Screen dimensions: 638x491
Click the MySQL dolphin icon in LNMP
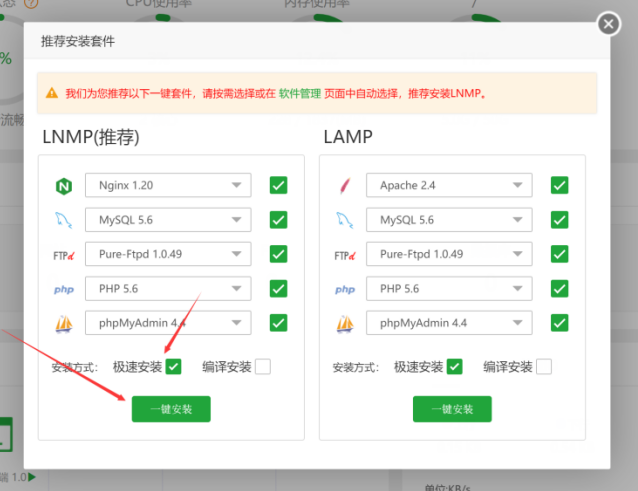click(x=64, y=220)
